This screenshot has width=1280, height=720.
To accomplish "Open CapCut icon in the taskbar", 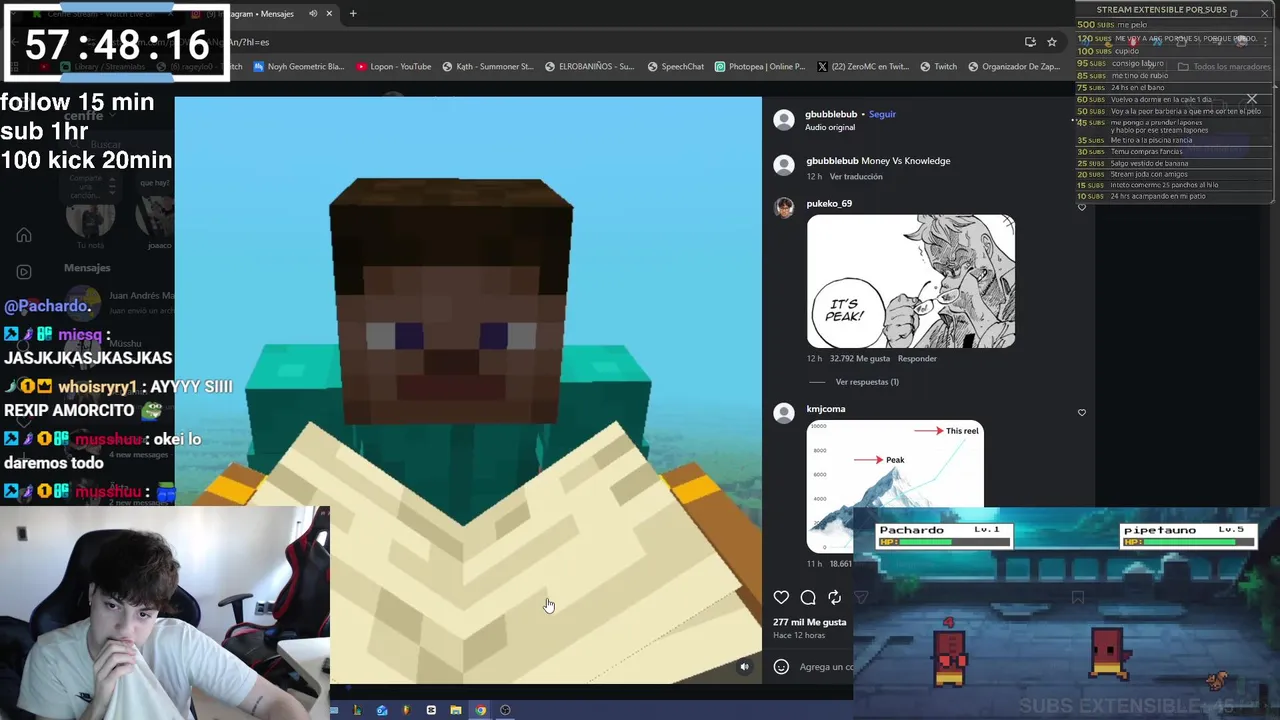I will pos(431,710).
